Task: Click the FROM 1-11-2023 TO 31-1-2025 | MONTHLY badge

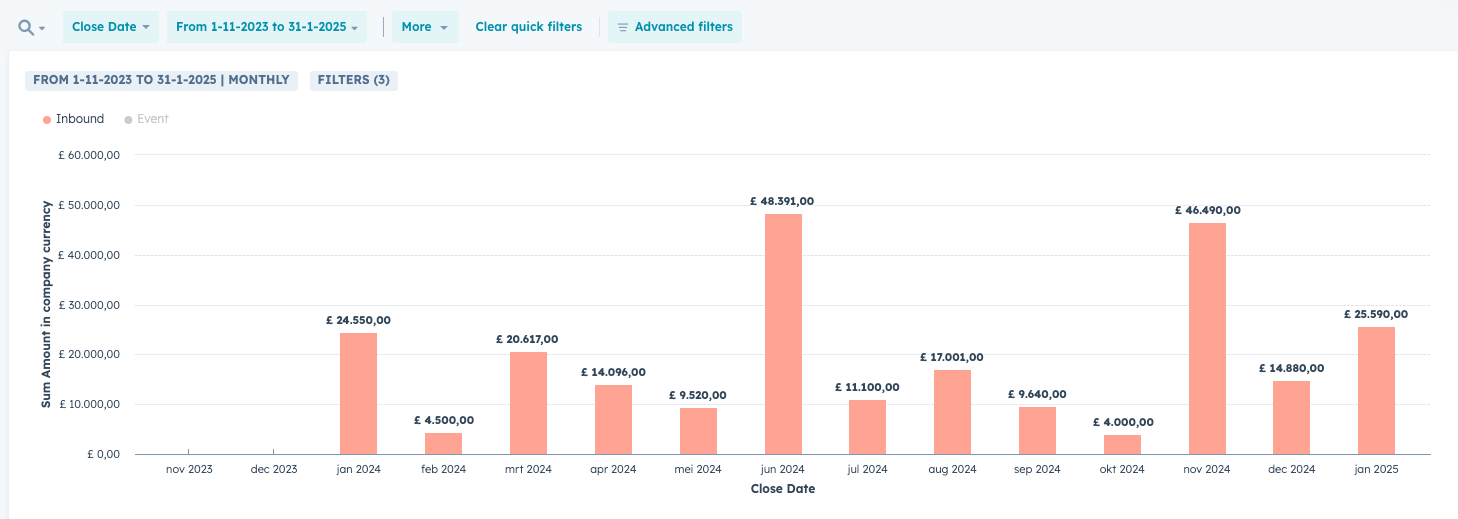Action: coord(161,80)
